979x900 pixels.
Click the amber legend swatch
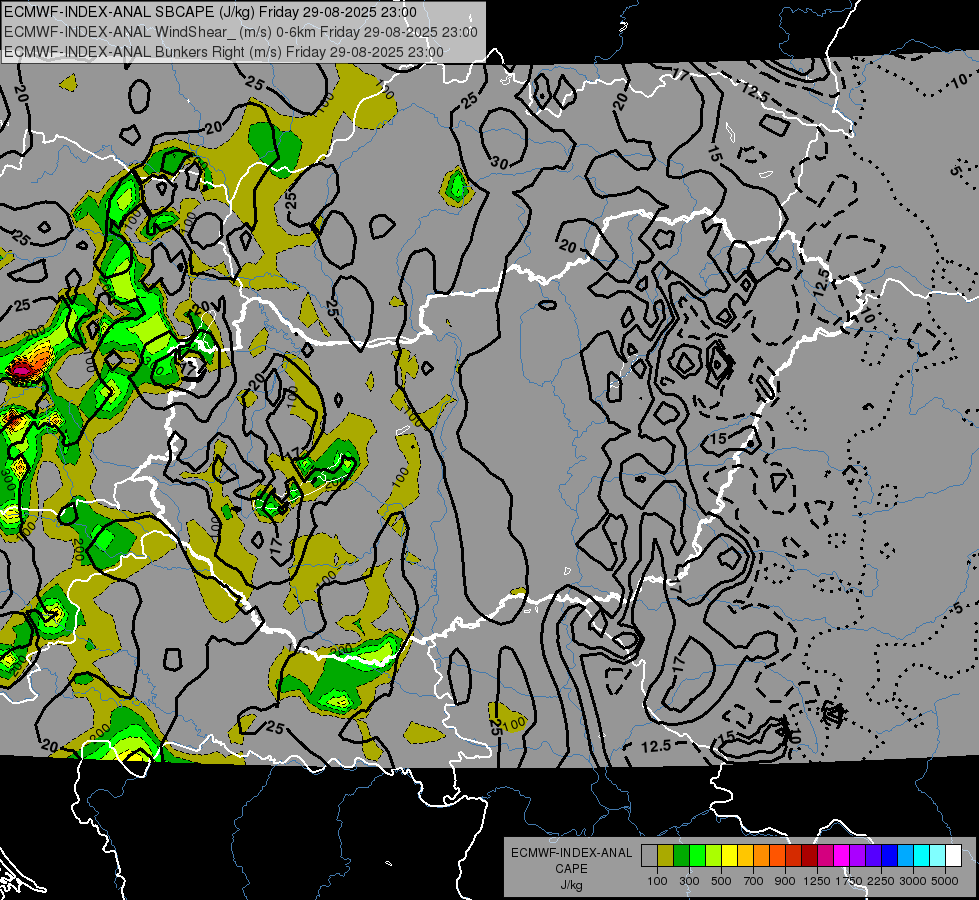[745, 855]
